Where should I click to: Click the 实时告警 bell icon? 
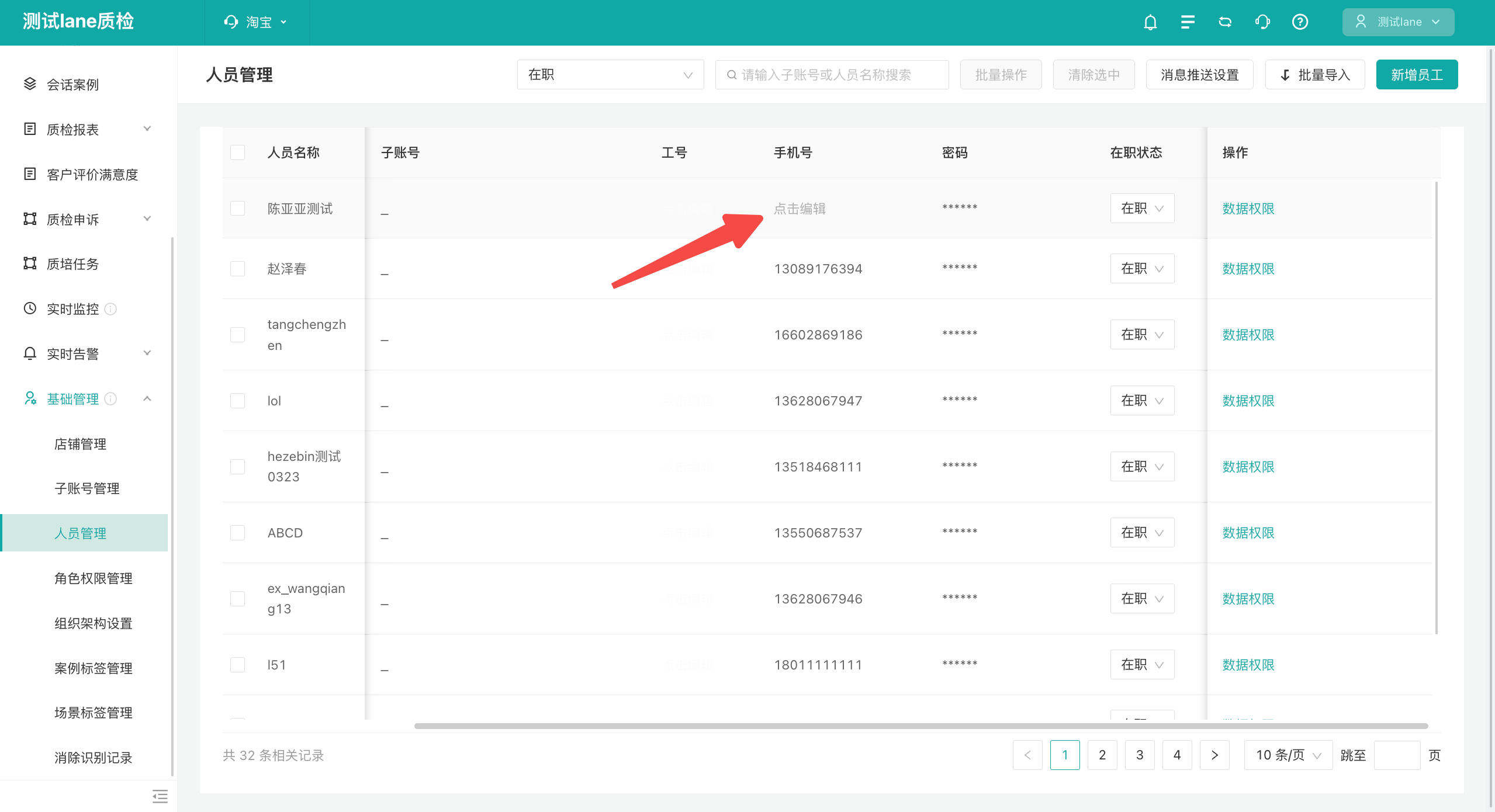click(30, 353)
